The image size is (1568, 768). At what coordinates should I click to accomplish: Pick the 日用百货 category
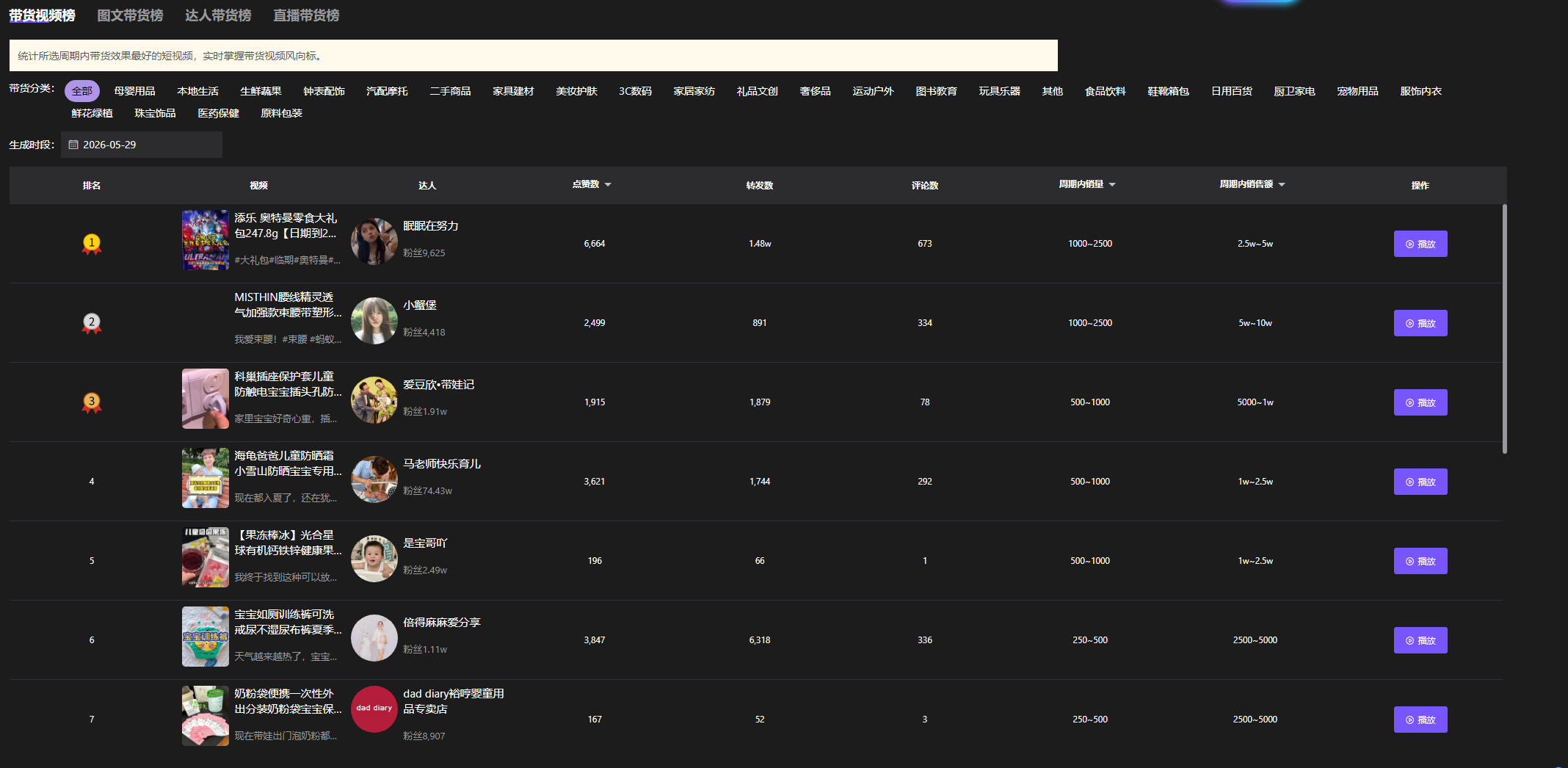pyautogui.click(x=1231, y=91)
